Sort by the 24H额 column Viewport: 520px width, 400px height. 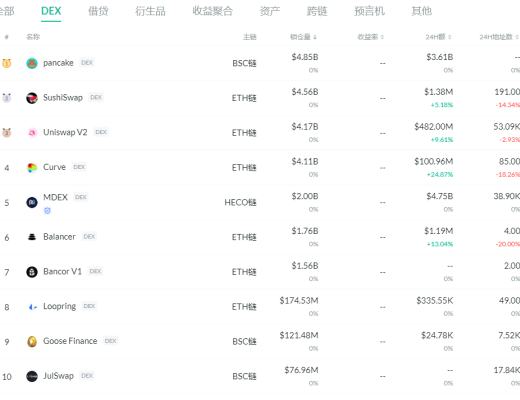(x=438, y=37)
